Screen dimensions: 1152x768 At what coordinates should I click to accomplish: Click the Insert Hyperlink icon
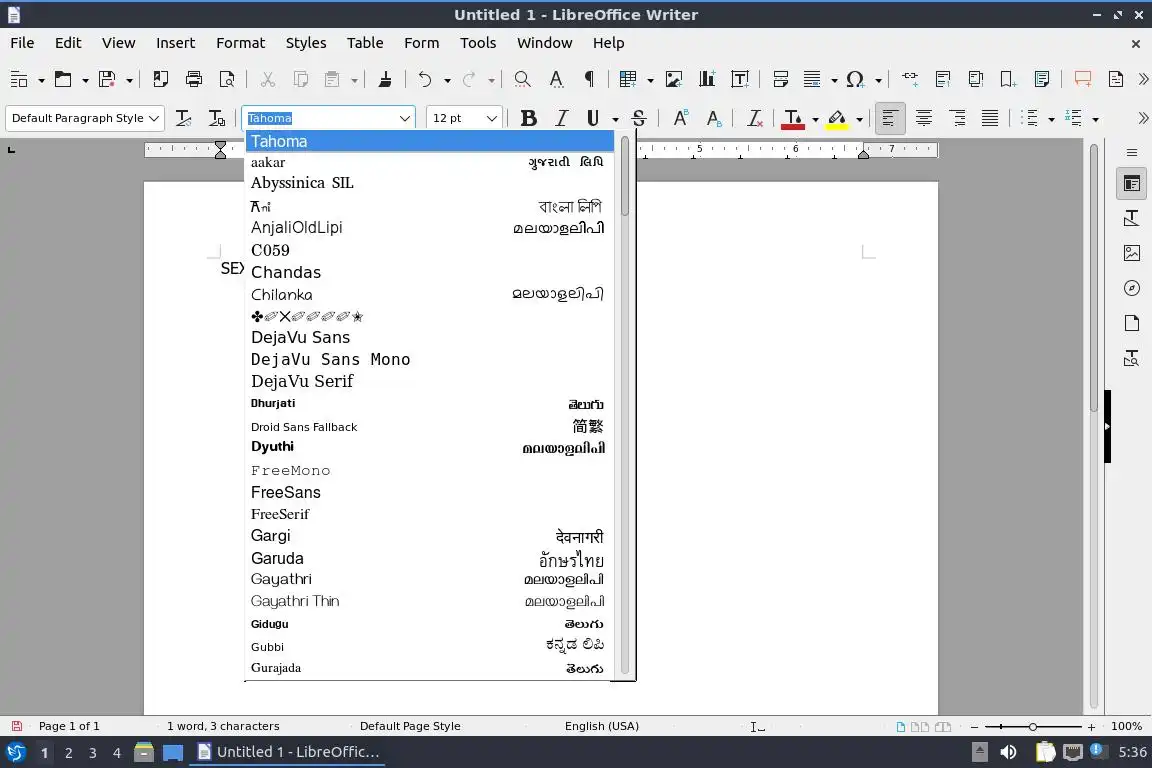point(910,78)
